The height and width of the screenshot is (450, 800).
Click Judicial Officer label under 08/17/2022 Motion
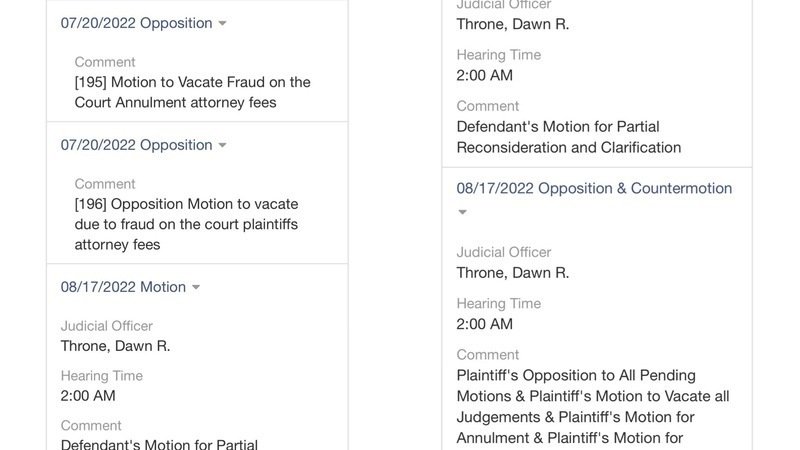coord(106,326)
